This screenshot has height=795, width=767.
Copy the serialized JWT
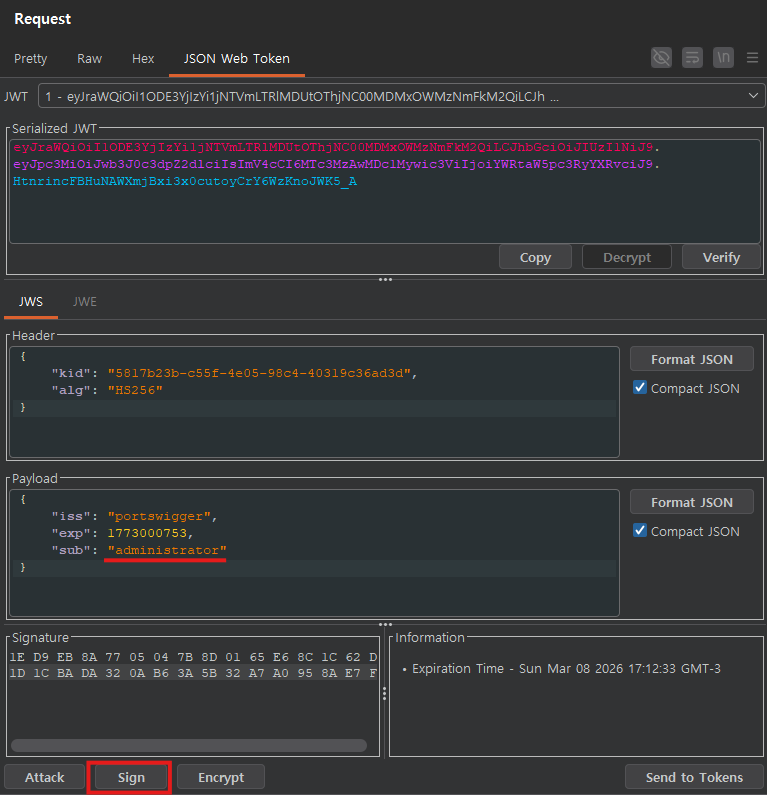pos(535,257)
